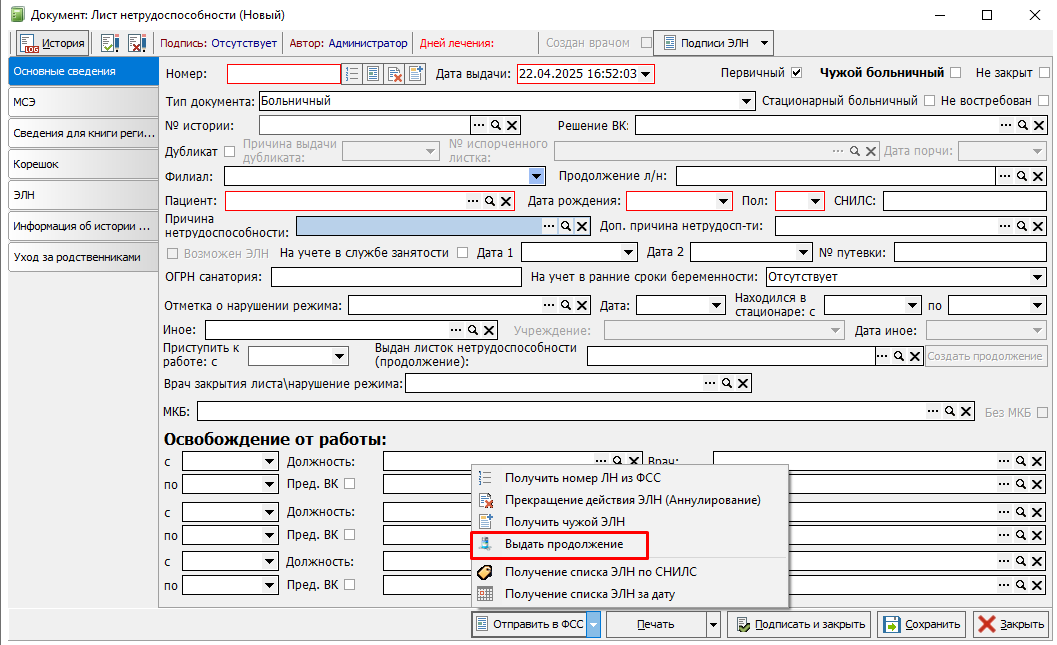
Task: Click the green checkmark document toolbar icon
Action: pos(110,43)
